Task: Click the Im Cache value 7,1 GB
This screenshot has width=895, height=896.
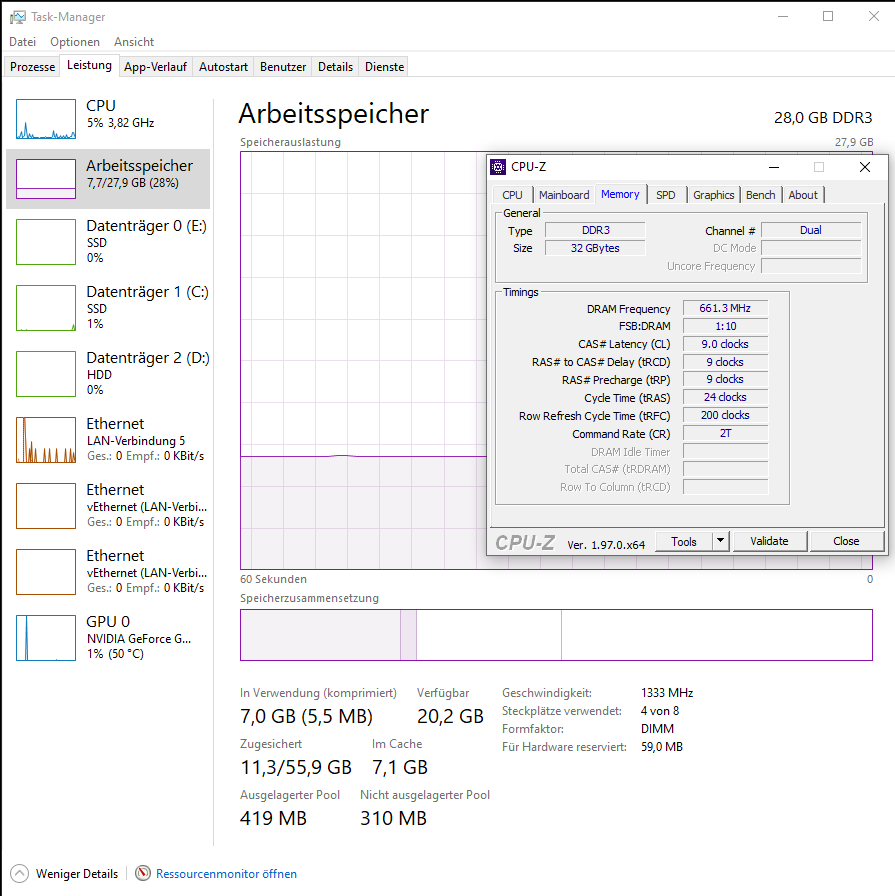Action: [x=399, y=767]
